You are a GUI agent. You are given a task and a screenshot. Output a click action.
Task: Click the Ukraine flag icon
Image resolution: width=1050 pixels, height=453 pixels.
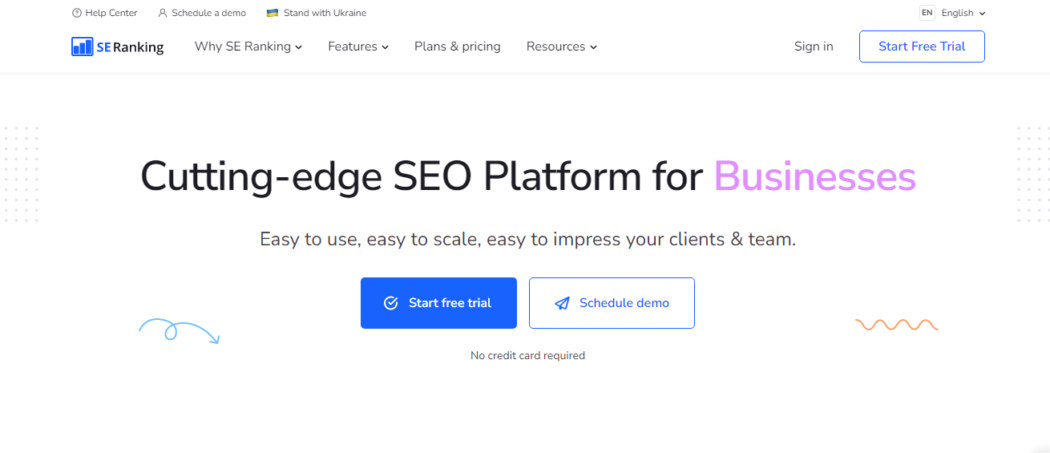(273, 13)
